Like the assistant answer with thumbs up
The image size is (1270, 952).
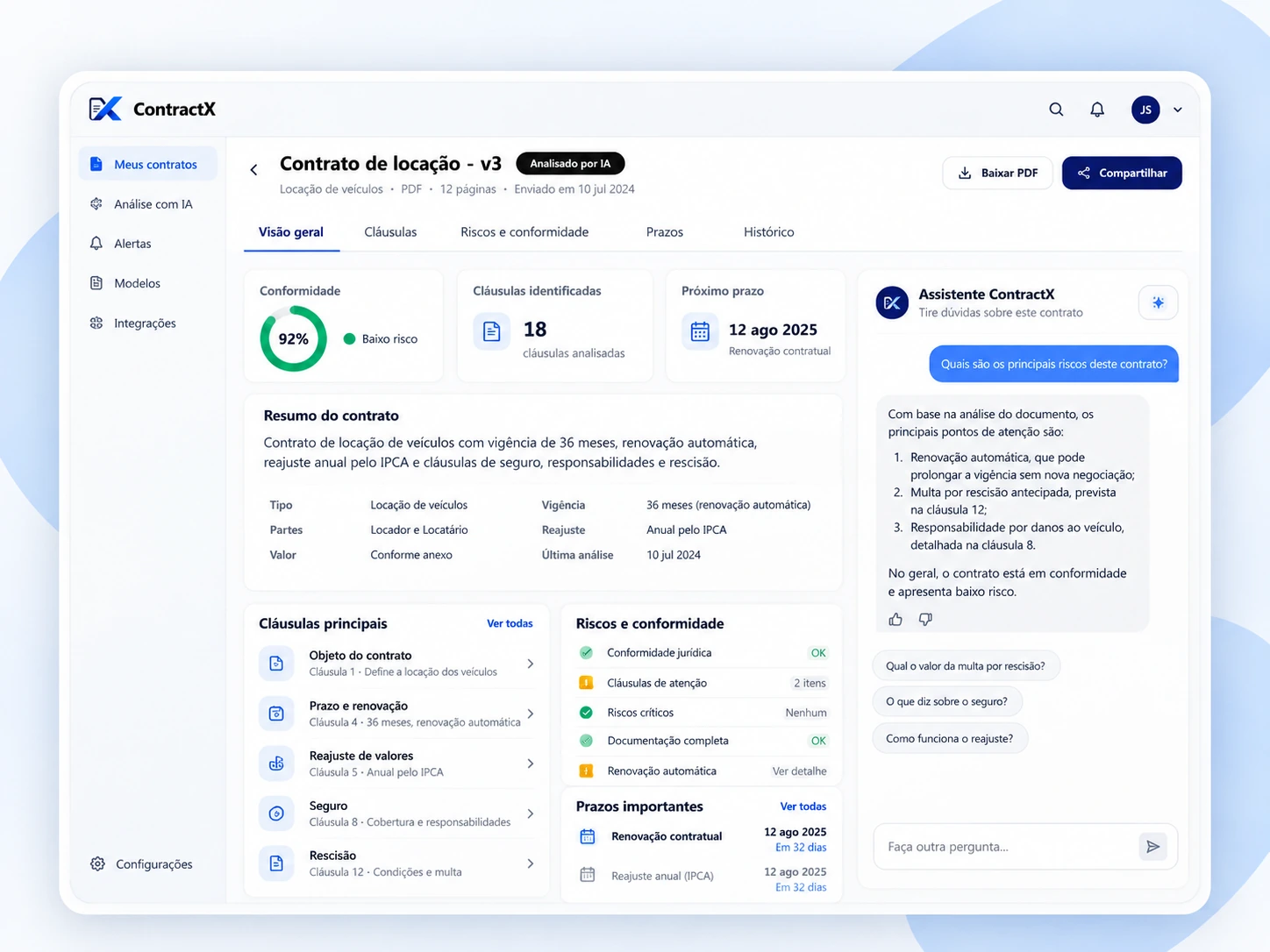[x=895, y=620]
